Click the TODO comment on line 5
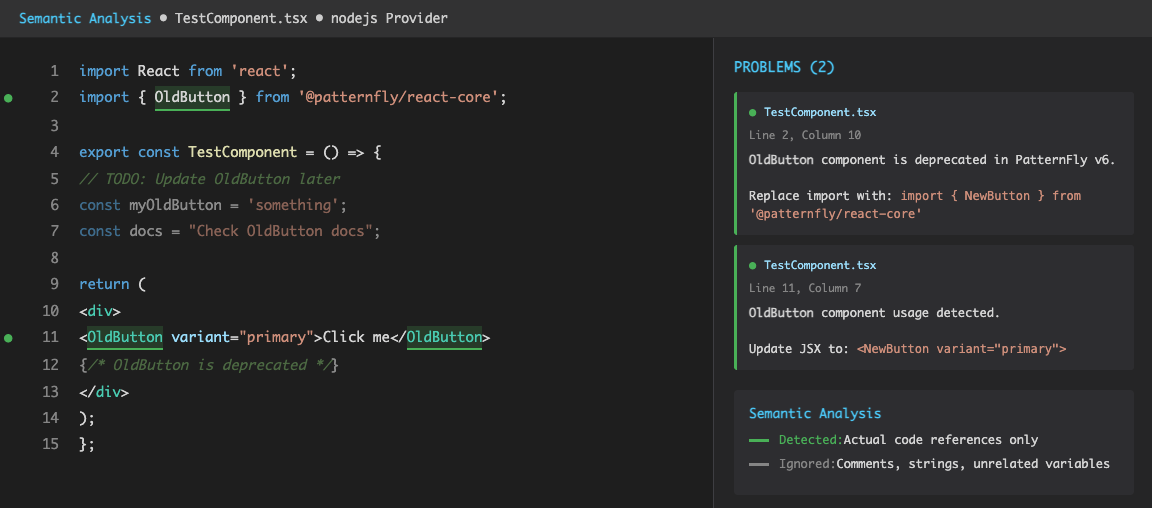The height and width of the screenshot is (508, 1152). point(210,178)
